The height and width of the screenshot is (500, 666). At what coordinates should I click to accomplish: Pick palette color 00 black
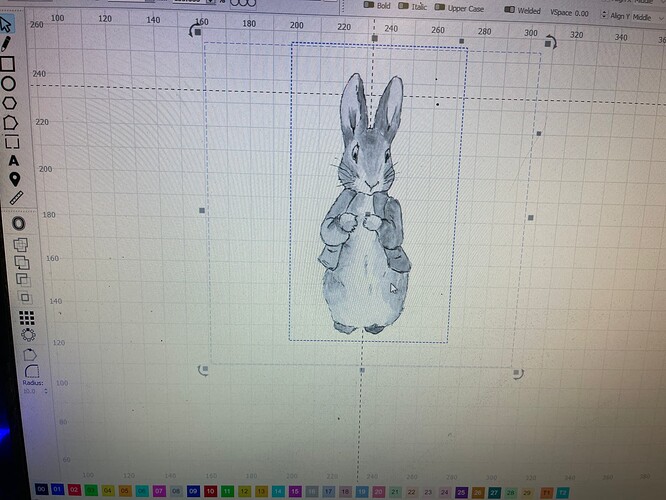(x=41, y=489)
